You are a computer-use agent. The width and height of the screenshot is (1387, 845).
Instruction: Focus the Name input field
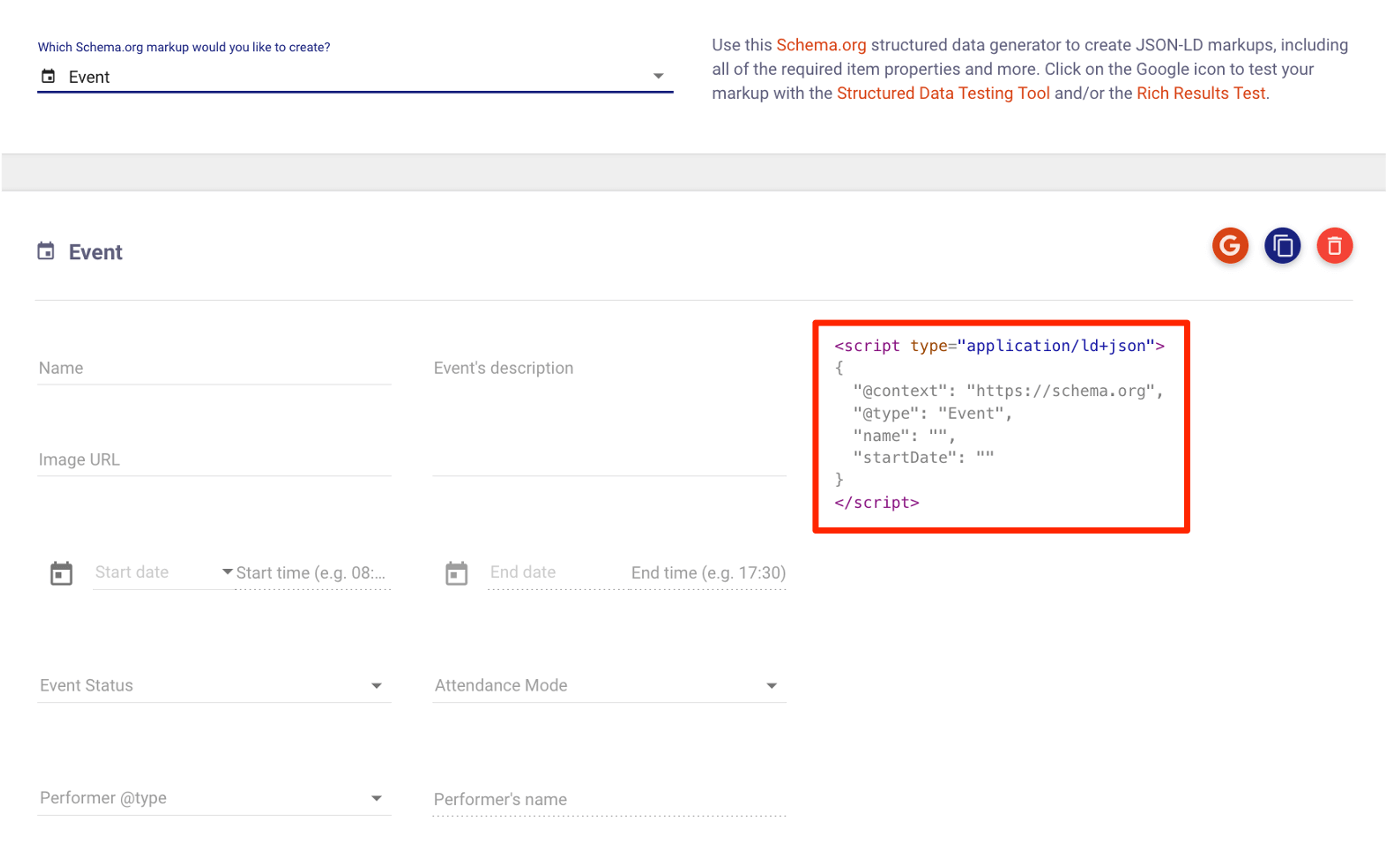coord(214,368)
